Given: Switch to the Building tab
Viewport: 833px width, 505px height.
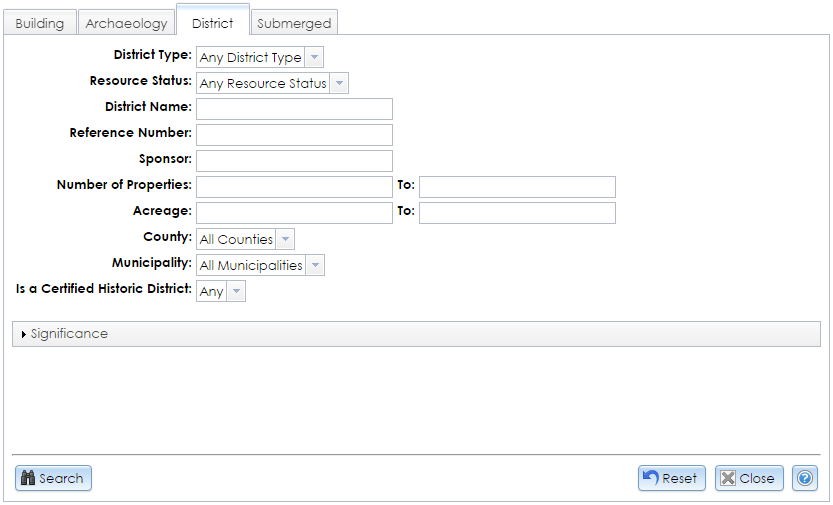Looking at the screenshot, I should (x=40, y=23).
